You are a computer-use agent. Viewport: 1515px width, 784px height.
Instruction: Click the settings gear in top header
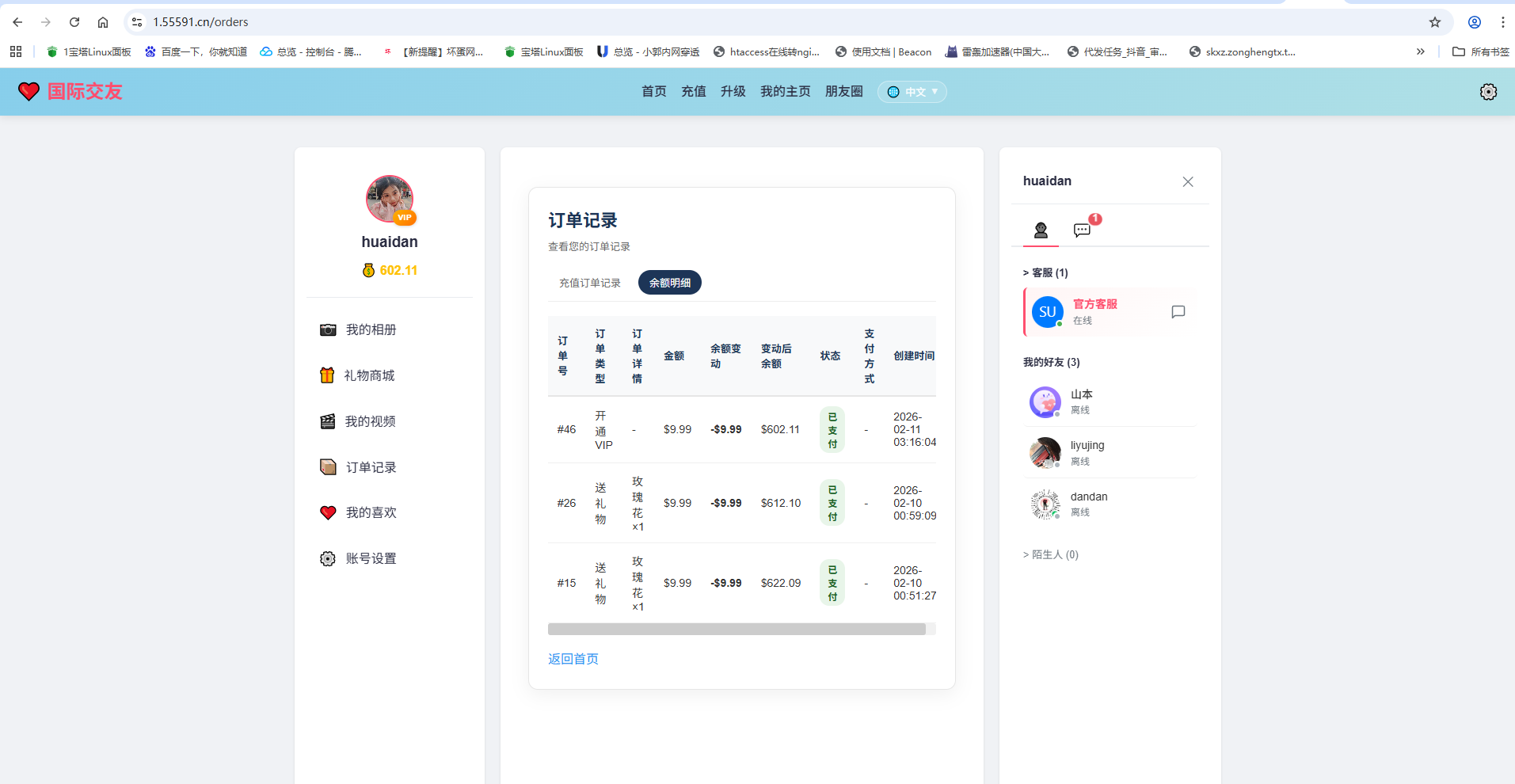pos(1488,92)
